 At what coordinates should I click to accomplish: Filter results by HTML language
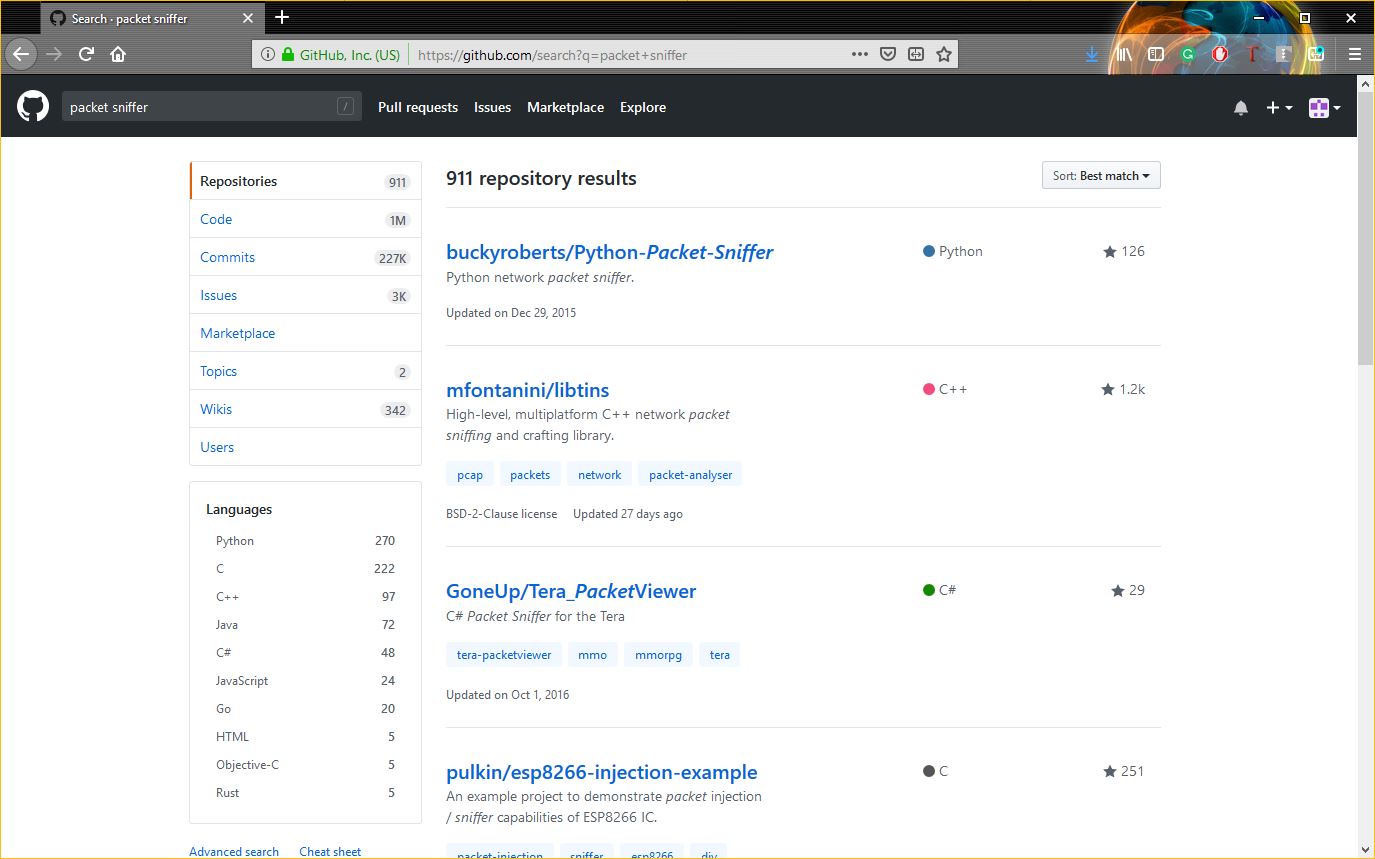tap(305, 737)
